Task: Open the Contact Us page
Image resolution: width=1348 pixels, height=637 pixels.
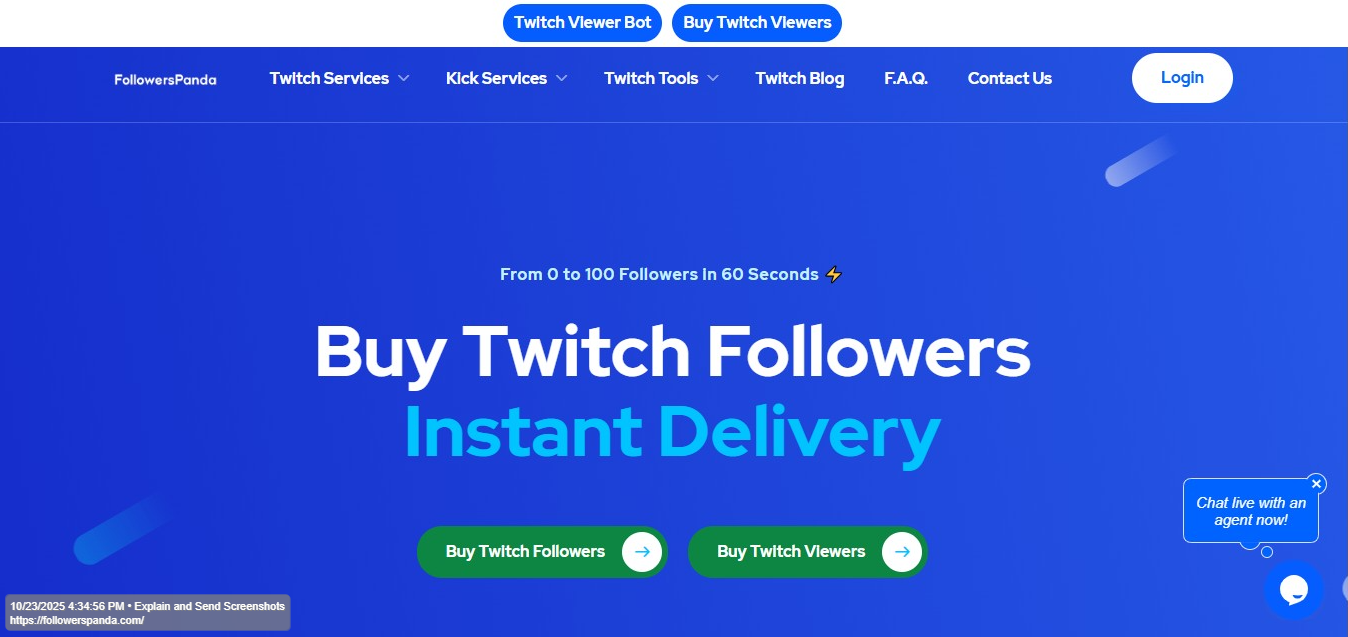Action: (1010, 78)
